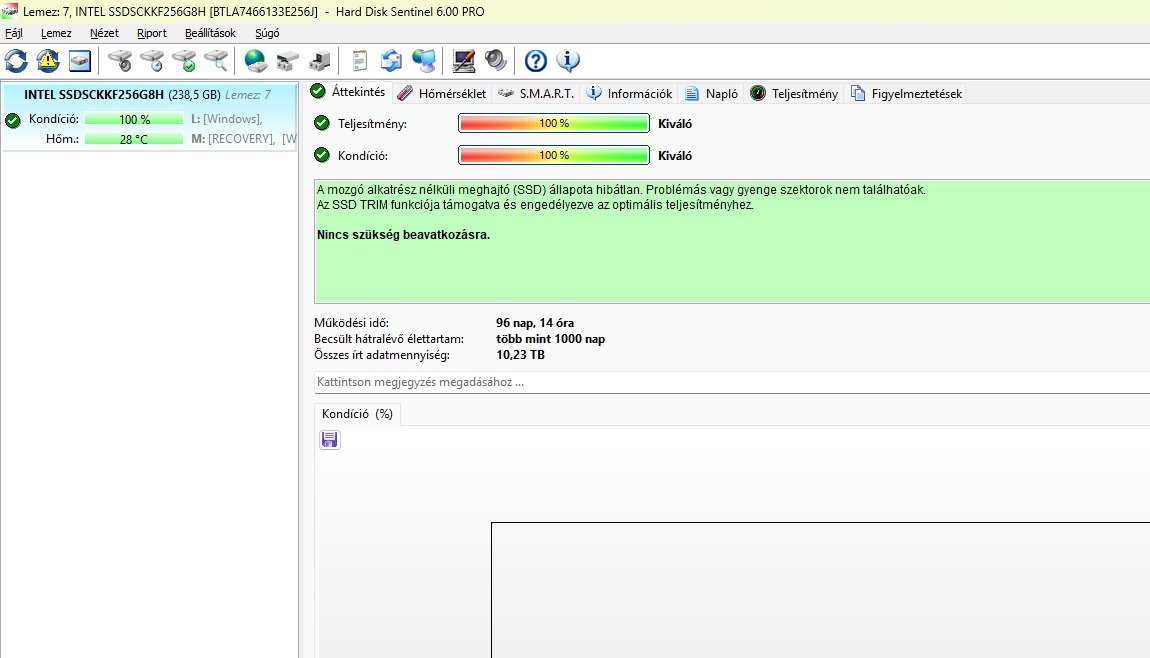Screen dimensions: 1150x658
Task: Click the 'Kiváló' label next to Teljesítmény
Action: (675, 123)
